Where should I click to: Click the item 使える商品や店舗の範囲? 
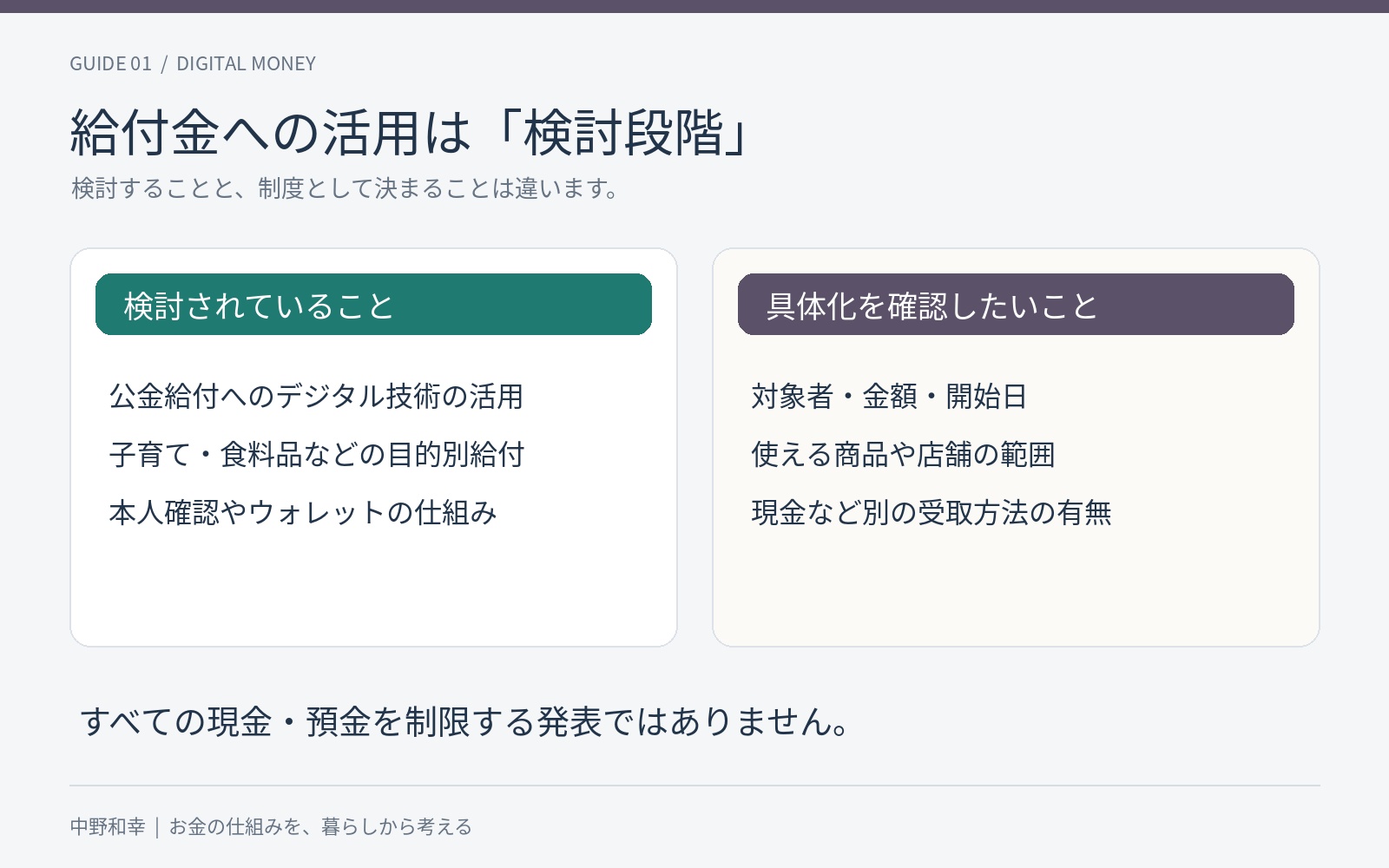[x=903, y=455]
